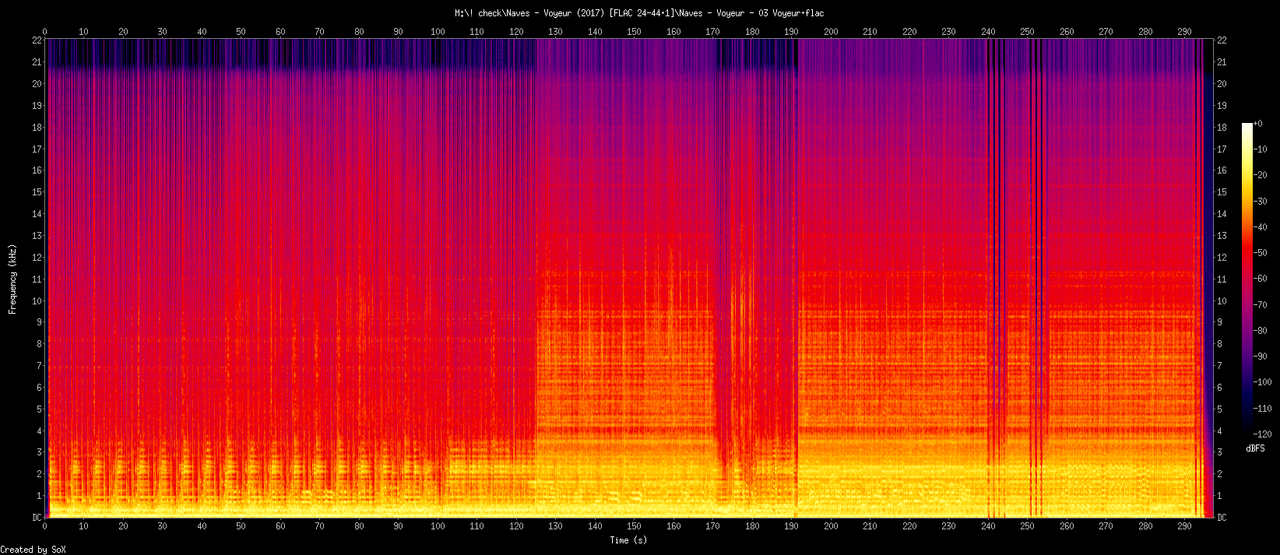Viewport: 1280px width, 555px height.
Task: Click '50' on the lower time axis
Action: click(x=240, y=526)
